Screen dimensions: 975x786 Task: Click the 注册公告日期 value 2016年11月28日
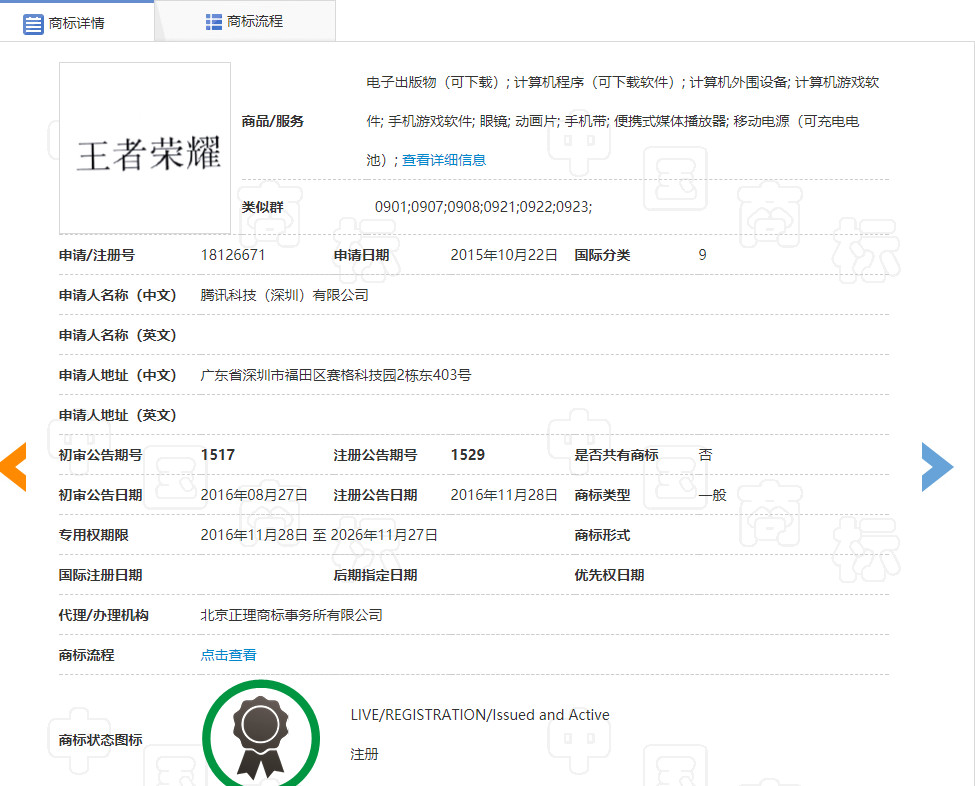[504, 495]
